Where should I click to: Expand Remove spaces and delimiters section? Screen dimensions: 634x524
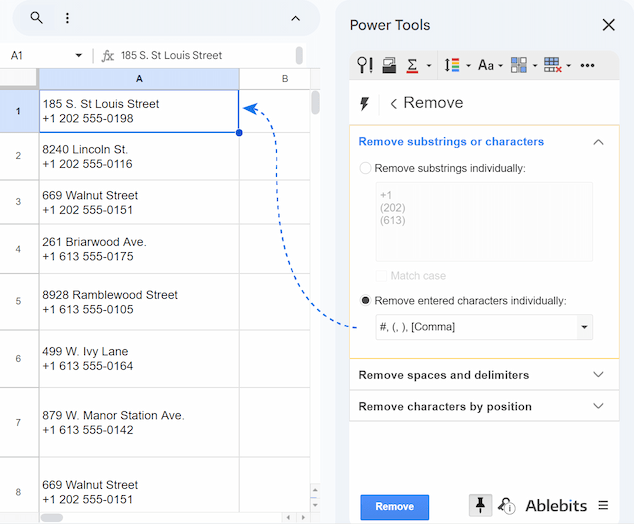coord(484,375)
